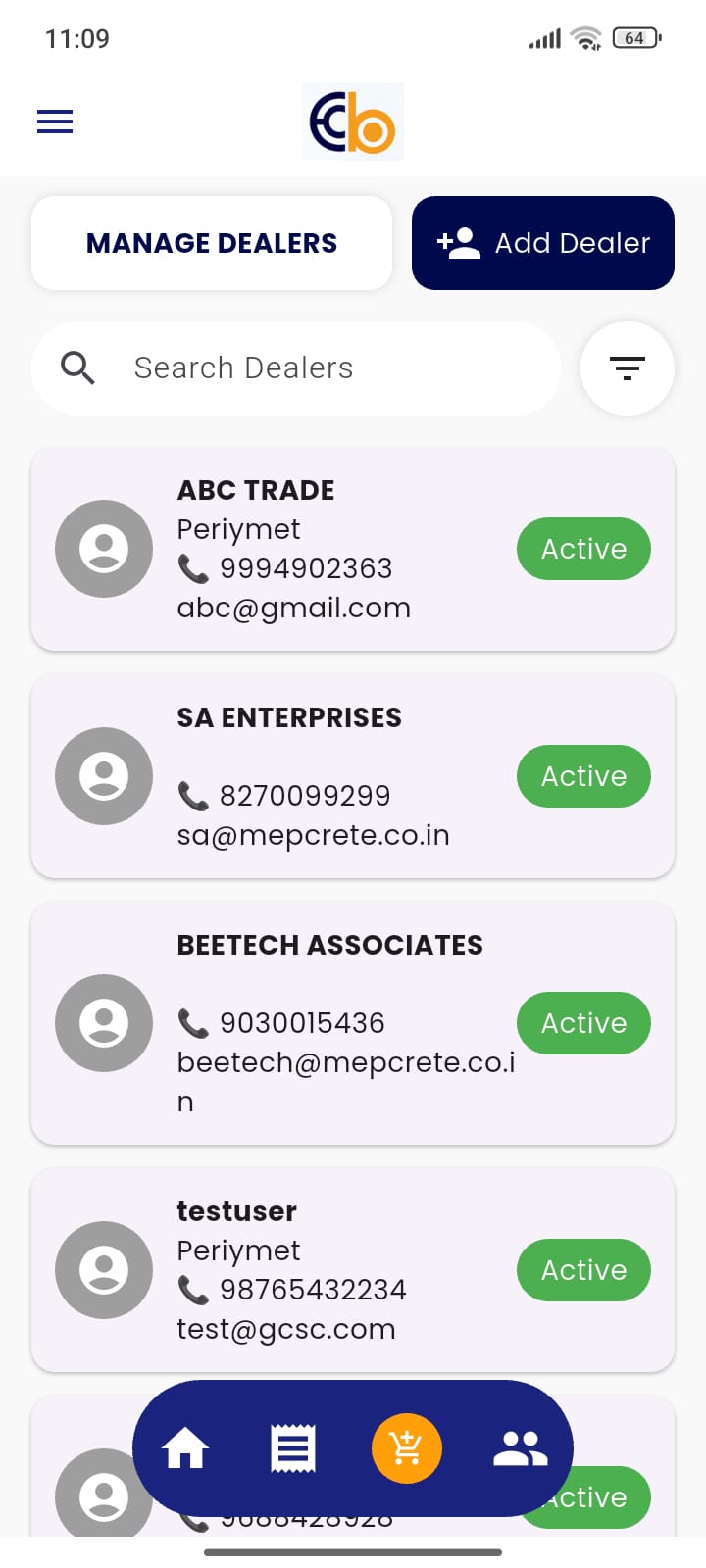This screenshot has width=706, height=1568.
Task: Tap the phone icon for testuser
Action: coord(193,1290)
